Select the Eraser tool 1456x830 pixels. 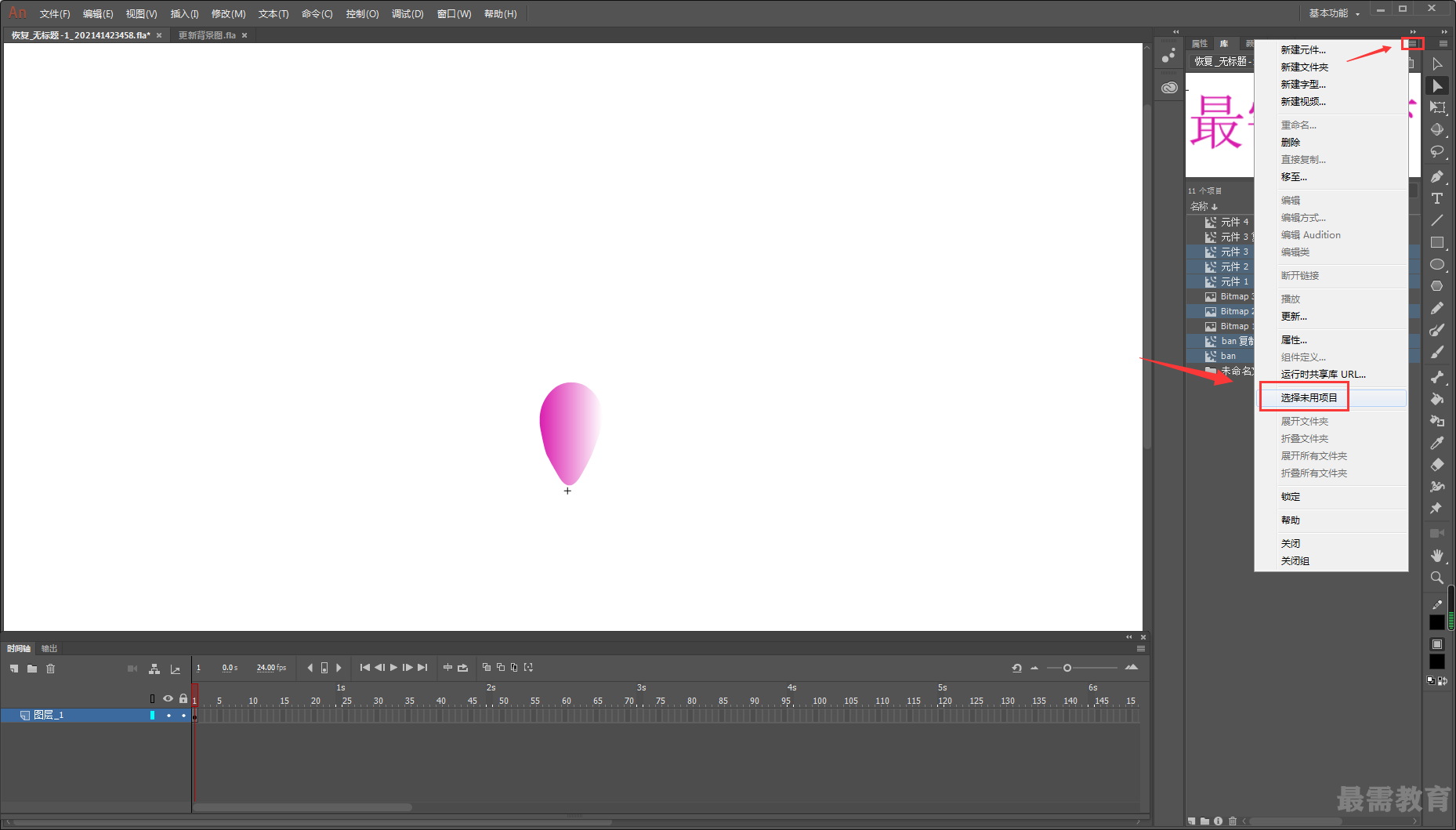click(1437, 465)
